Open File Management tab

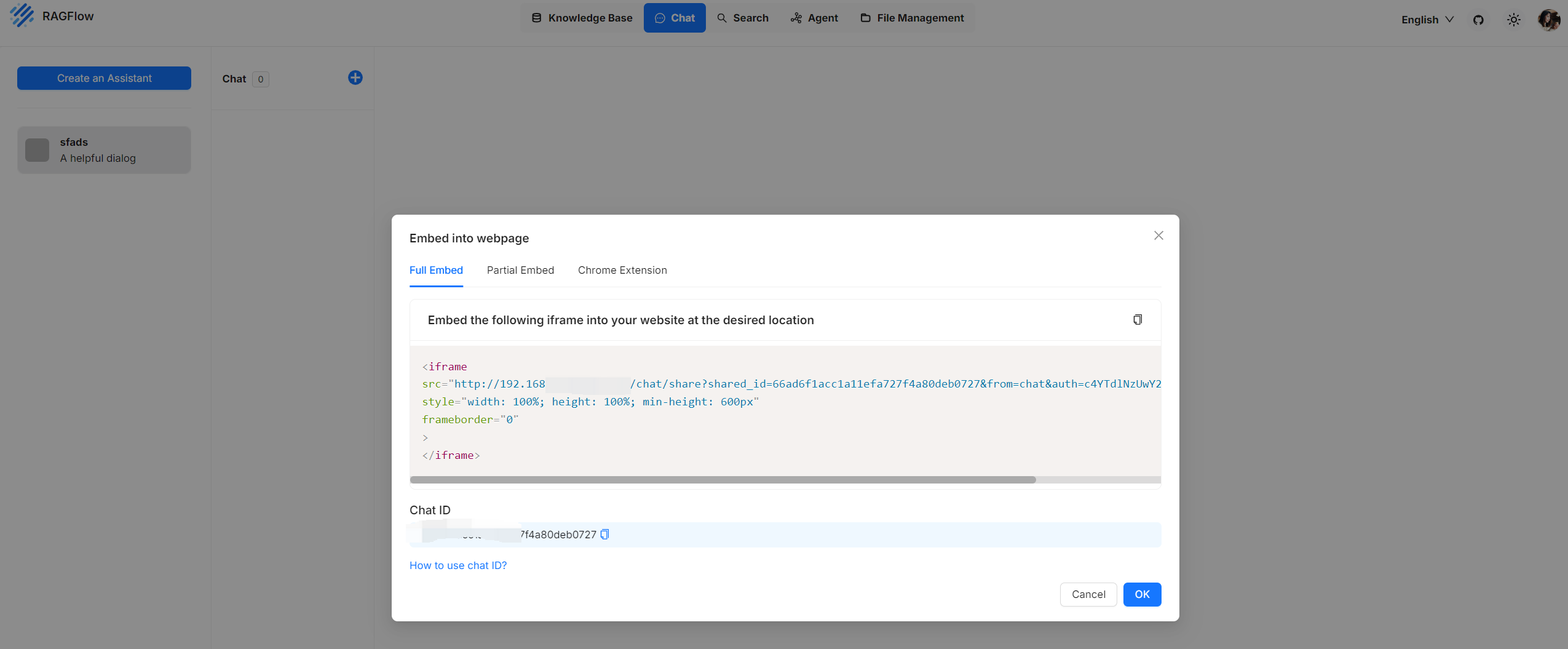(x=912, y=18)
